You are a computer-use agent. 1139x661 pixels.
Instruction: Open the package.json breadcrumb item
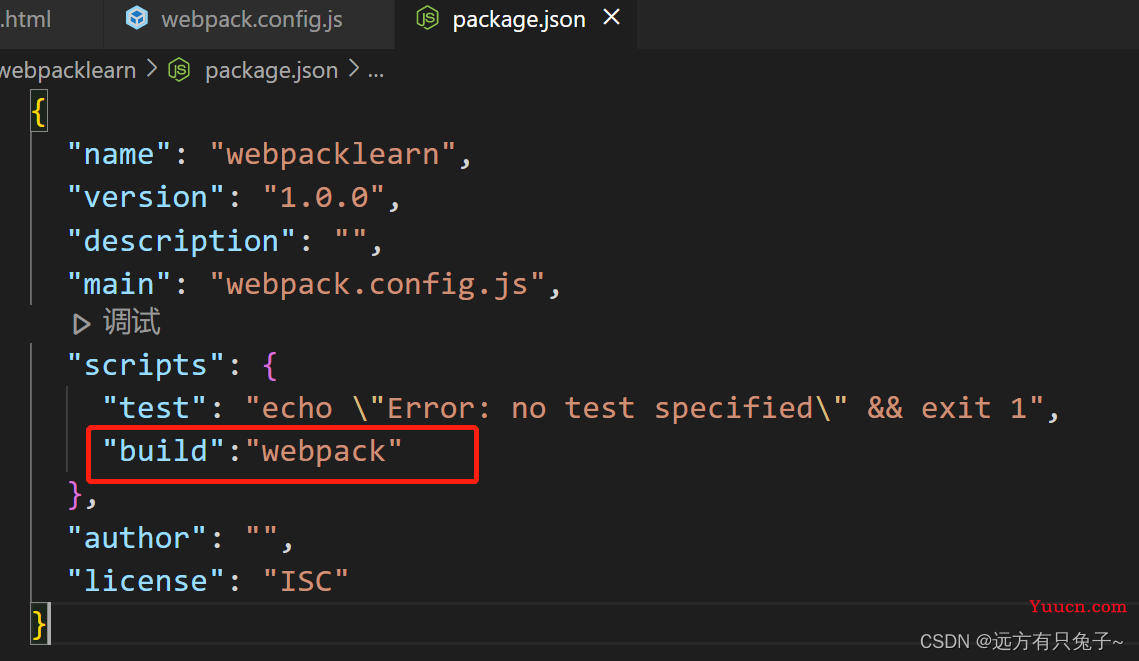pyautogui.click(x=271, y=70)
